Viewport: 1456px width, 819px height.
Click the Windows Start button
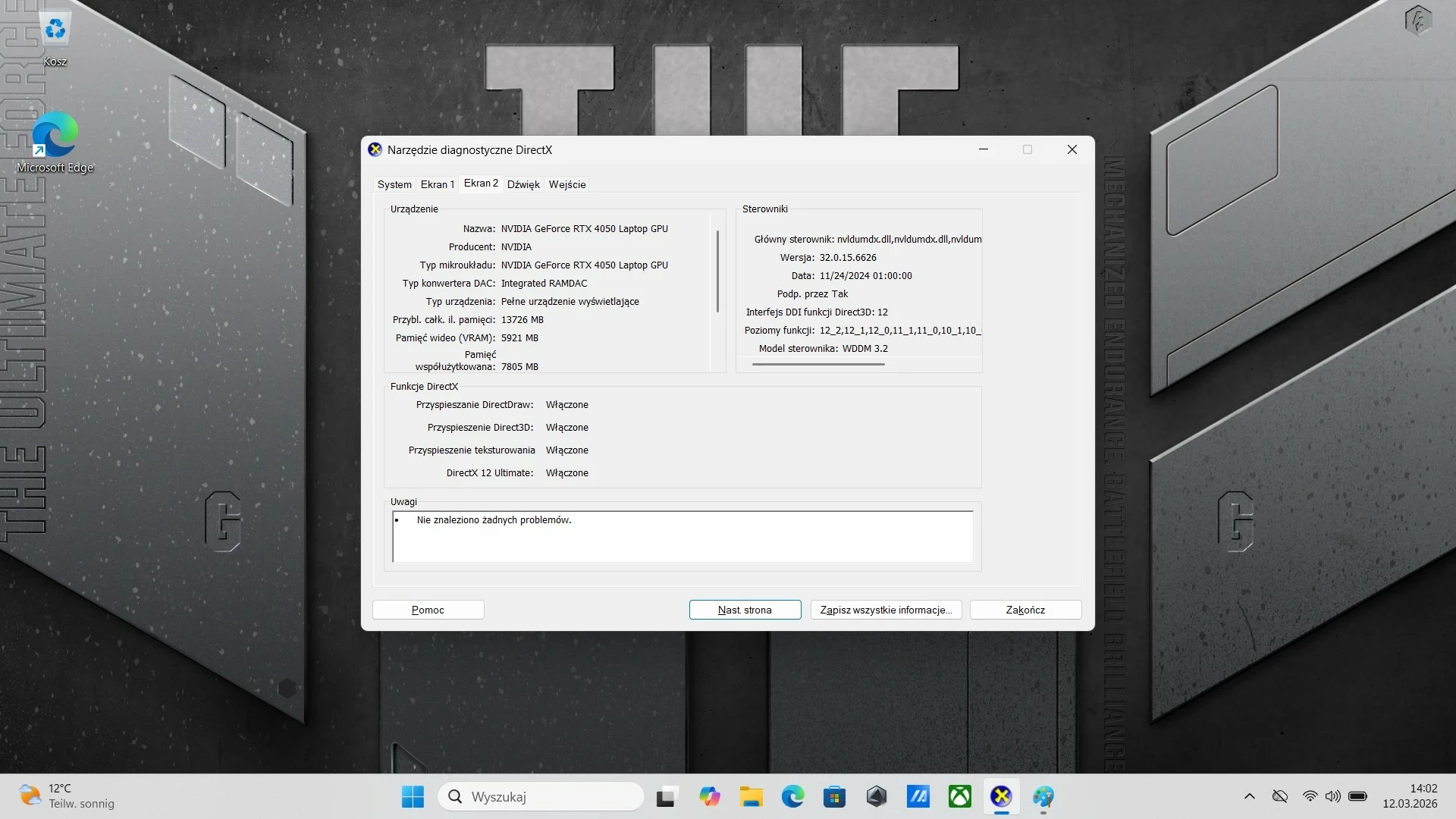click(413, 796)
